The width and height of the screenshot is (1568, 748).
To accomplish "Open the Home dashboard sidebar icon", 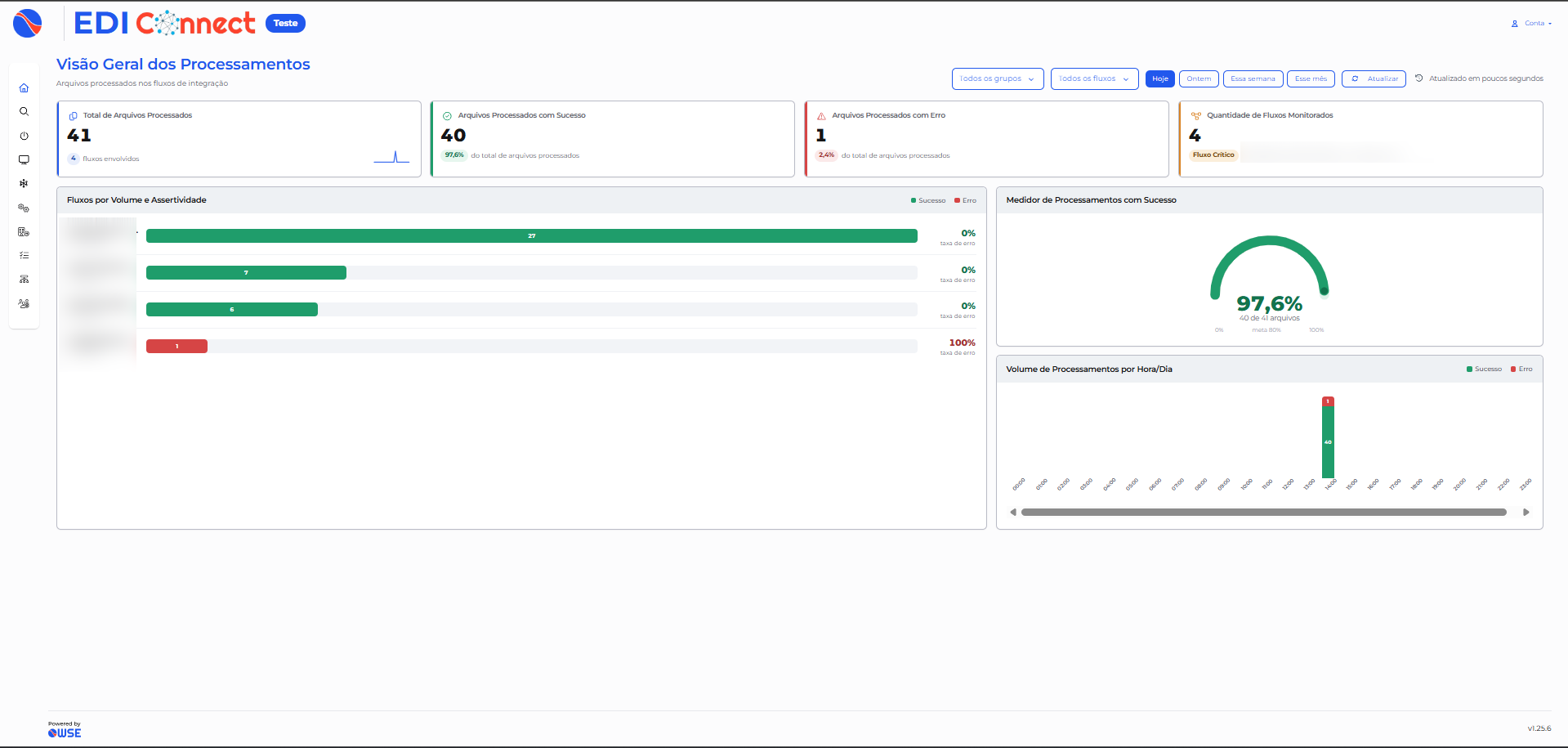I will tap(24, 88).
